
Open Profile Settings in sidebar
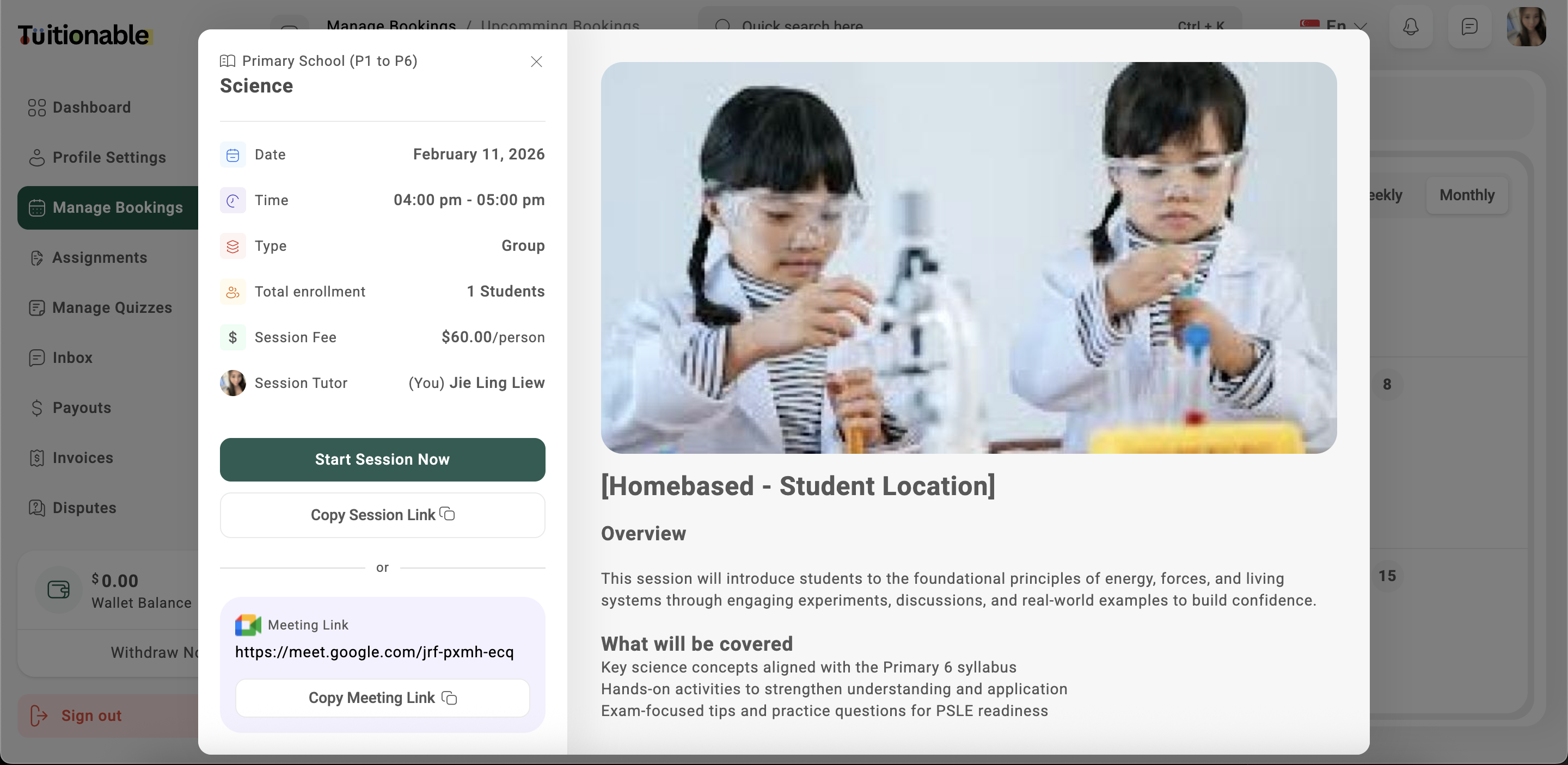coord(108,157)
